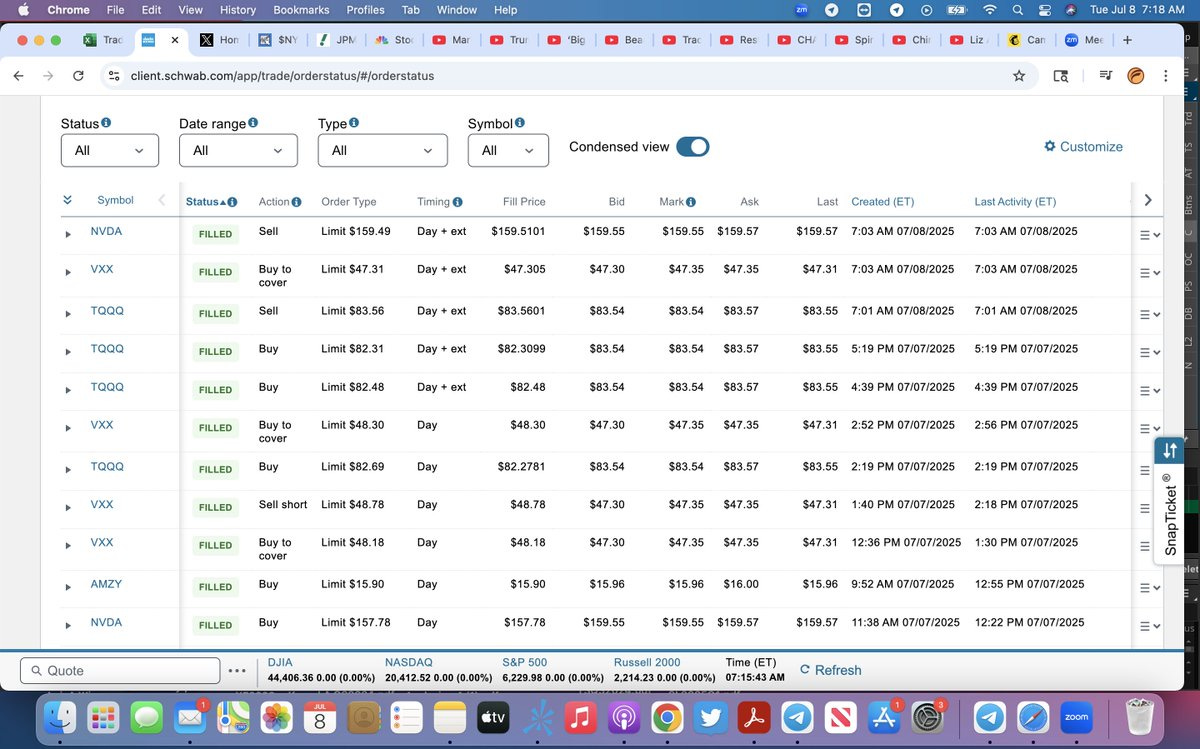Image resolution: width=1200 pixels, height=749 pixels.
Task: Click the info icon beside Status filter label
Action: click(106, 122)
